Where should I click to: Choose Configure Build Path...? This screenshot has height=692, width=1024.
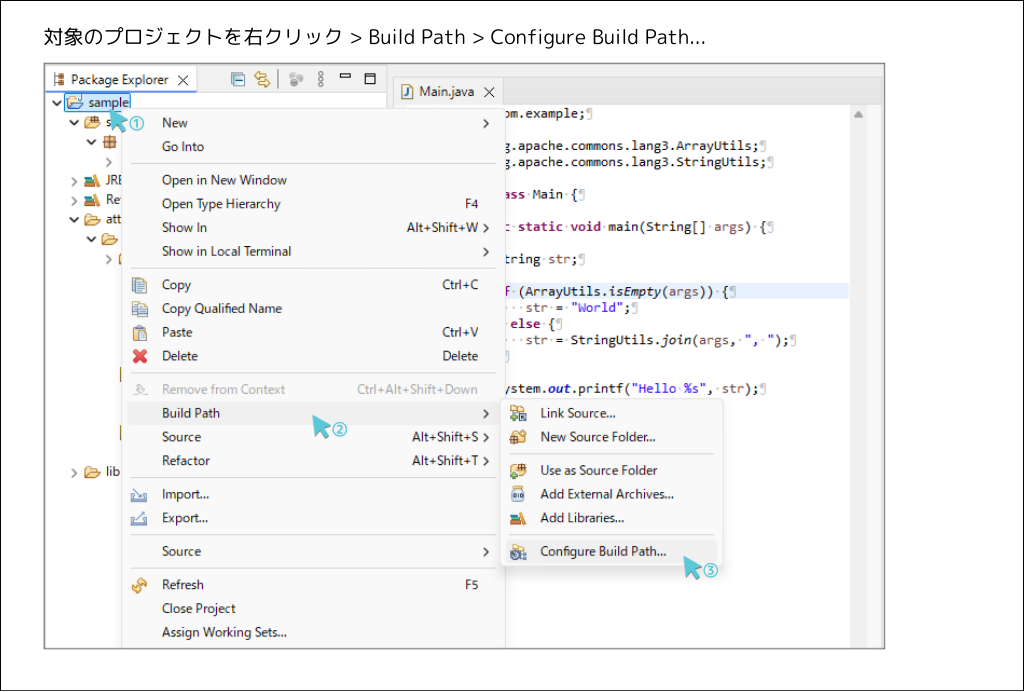pos(611,552)
